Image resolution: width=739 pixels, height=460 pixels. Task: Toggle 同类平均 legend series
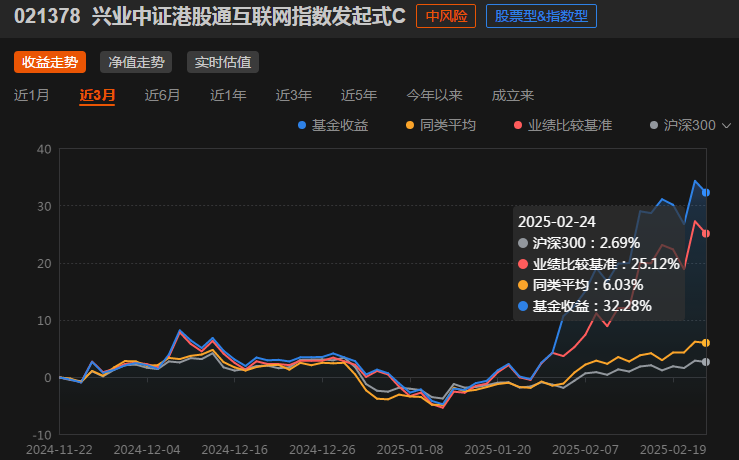pos(441,125)
